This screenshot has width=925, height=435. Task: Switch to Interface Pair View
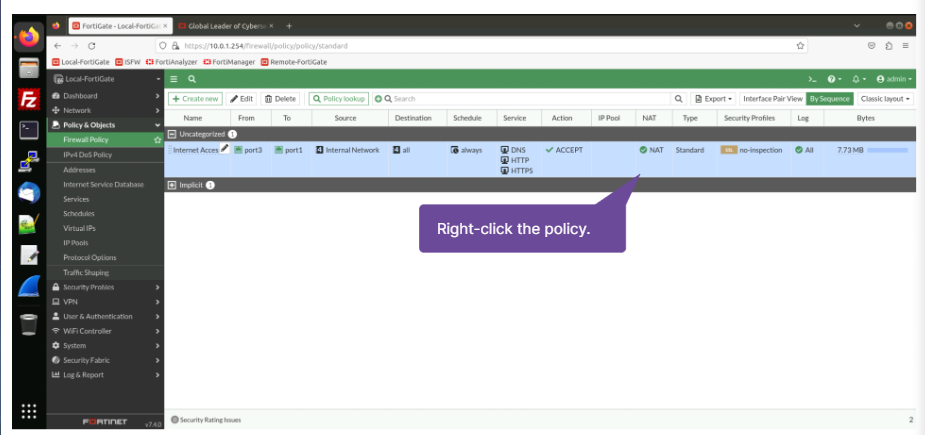pos(772,99)
